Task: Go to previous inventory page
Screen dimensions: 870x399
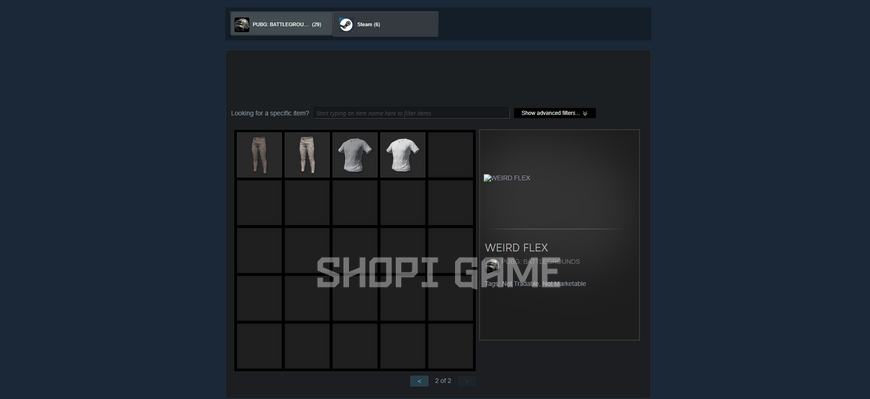Action: [419, 381]
